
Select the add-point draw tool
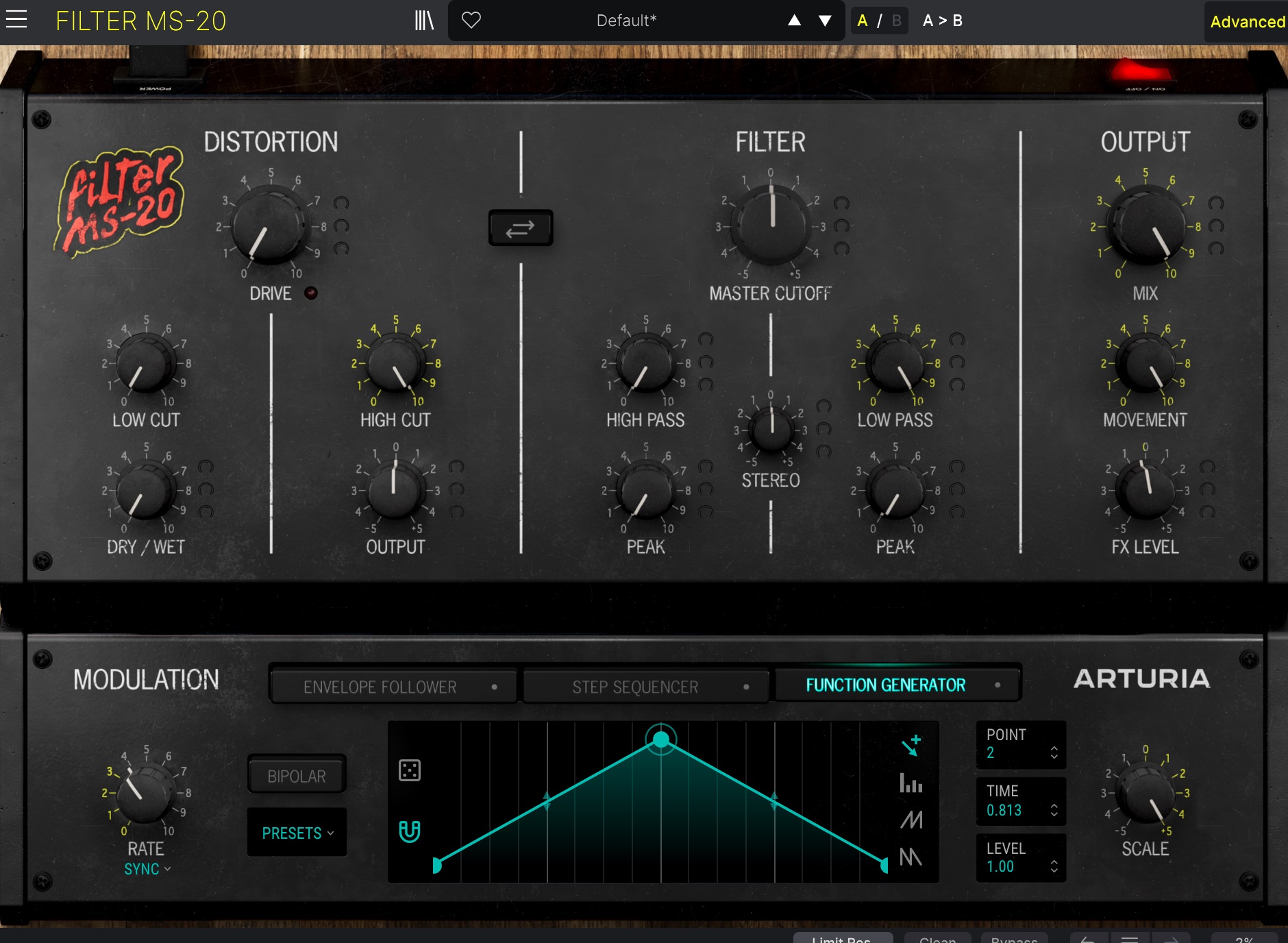coord(911,745)
